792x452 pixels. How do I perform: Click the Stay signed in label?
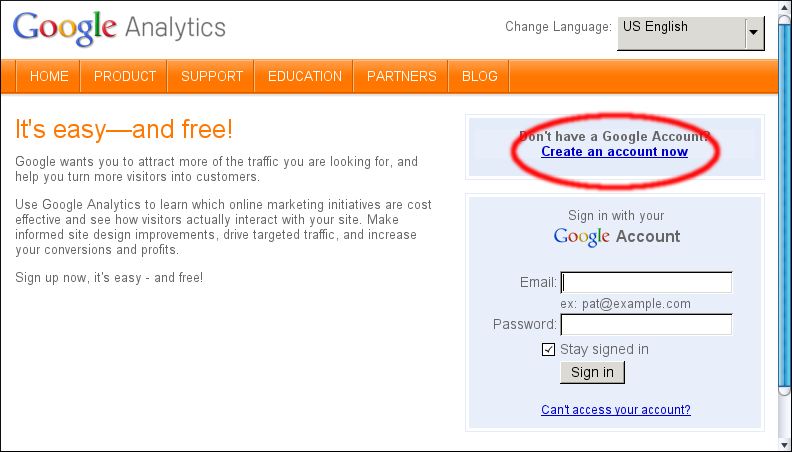(604, 349)
